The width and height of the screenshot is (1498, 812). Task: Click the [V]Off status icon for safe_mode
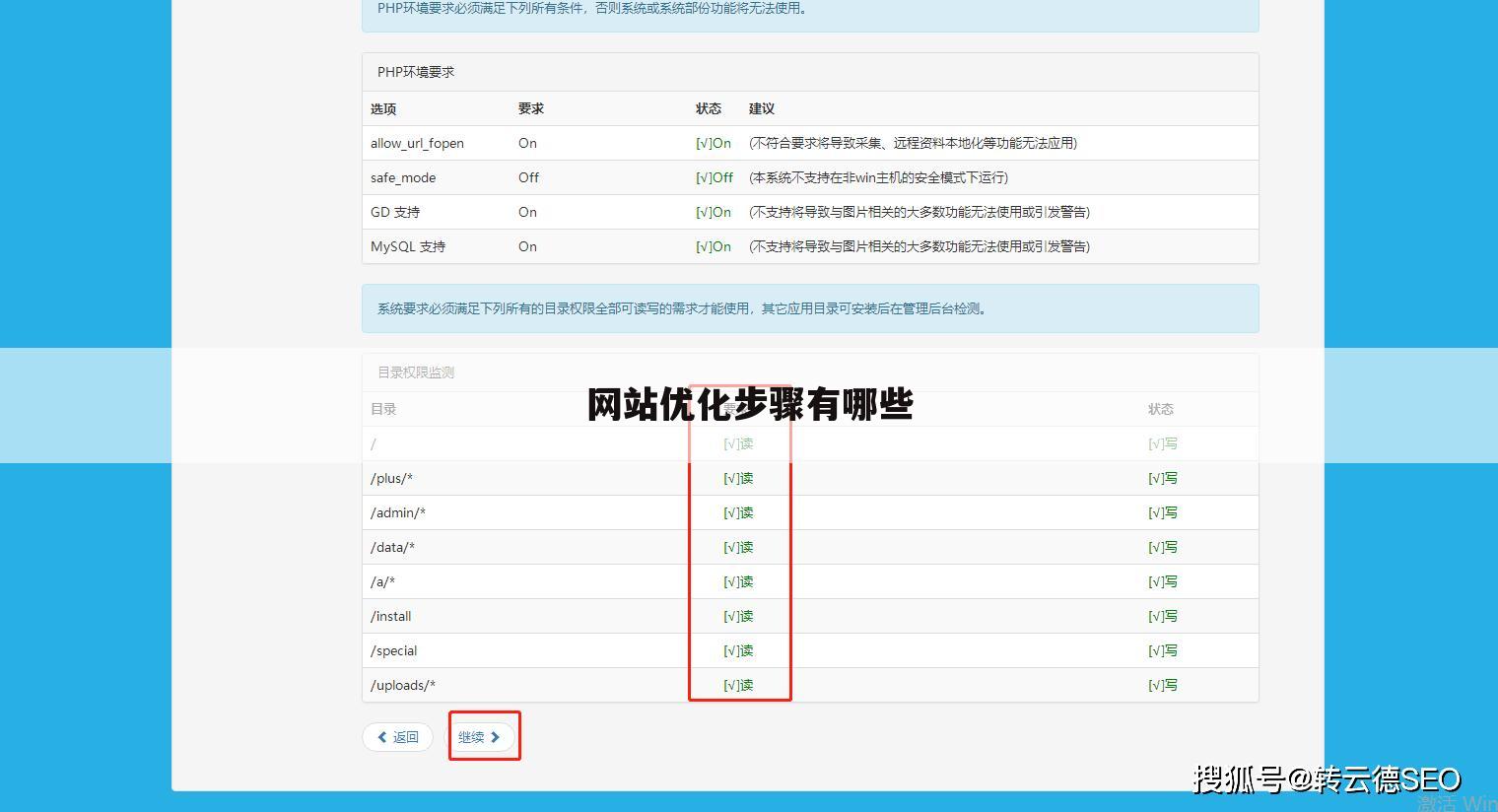(x=714, y=177)
